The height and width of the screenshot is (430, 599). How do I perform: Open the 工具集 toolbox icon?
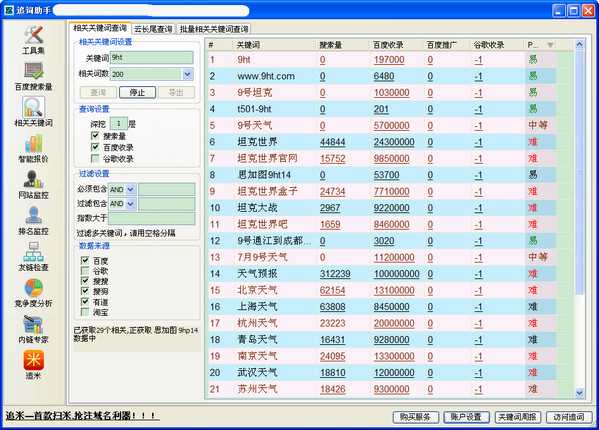34,35
